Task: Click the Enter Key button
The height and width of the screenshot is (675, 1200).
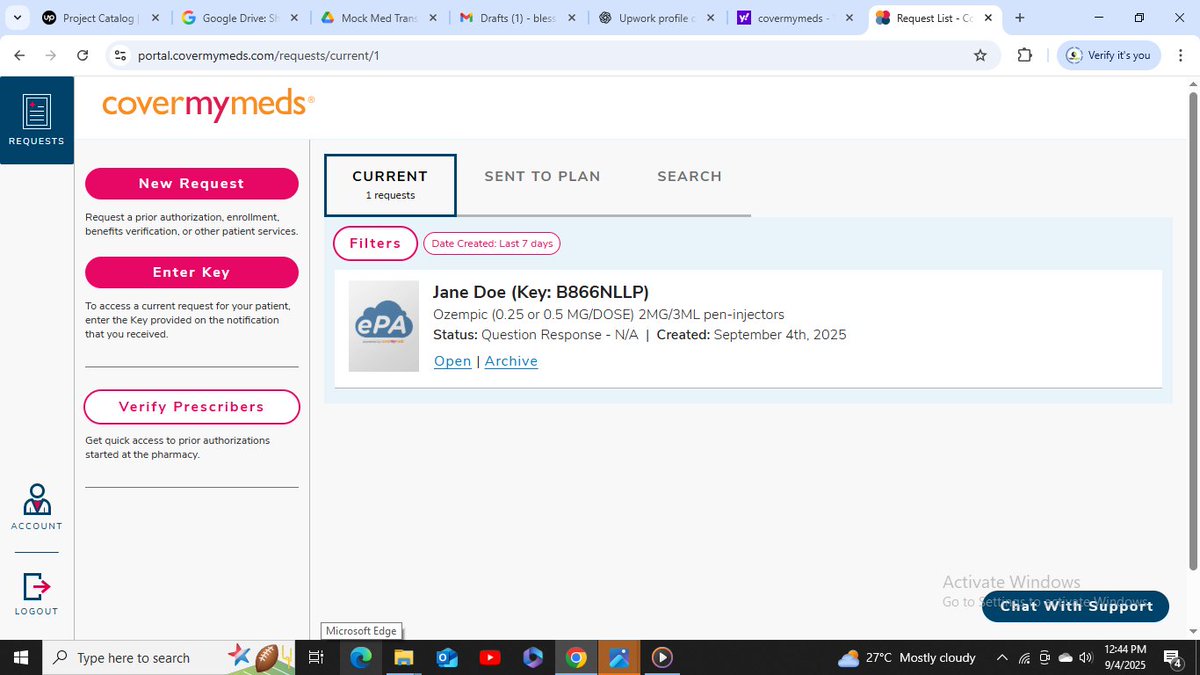Action: click(191, 272)
